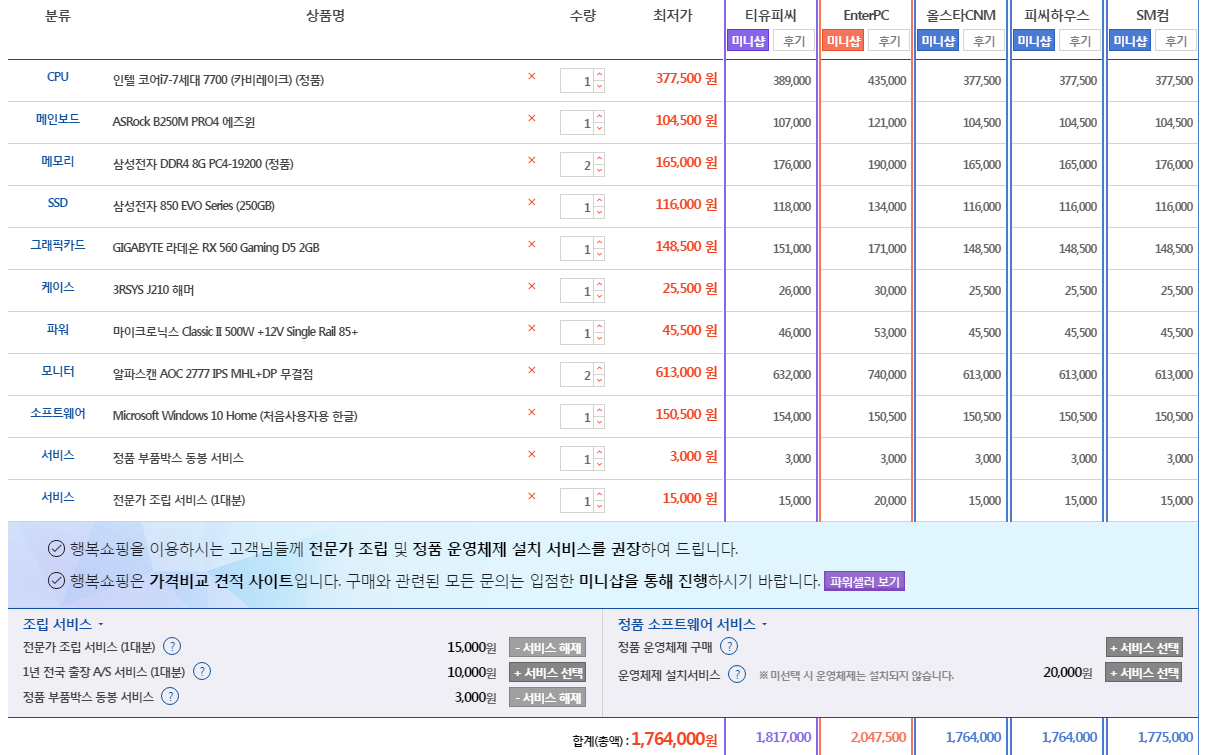This screenshot has width=1211, height=755.
Task: Open 티유피씨 미니샵 tab
Action: pos(748,41)
